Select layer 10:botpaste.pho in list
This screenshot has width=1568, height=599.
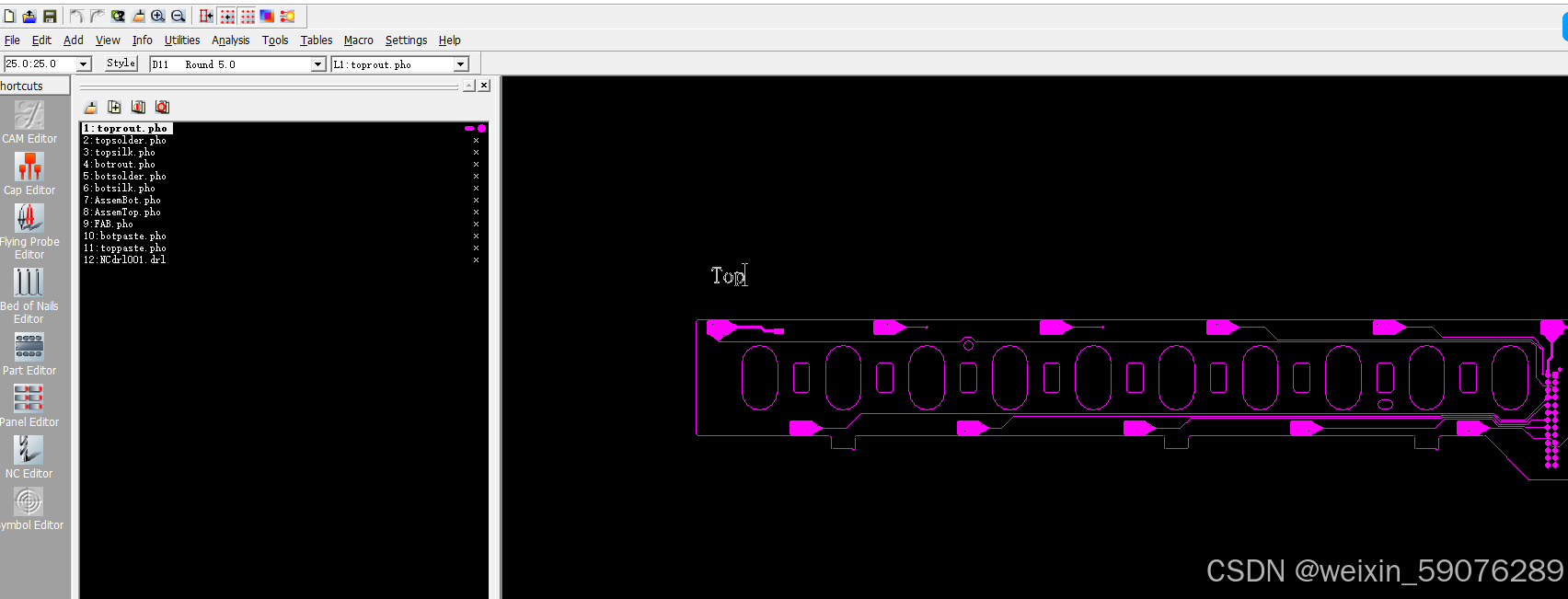coord(125,236)
